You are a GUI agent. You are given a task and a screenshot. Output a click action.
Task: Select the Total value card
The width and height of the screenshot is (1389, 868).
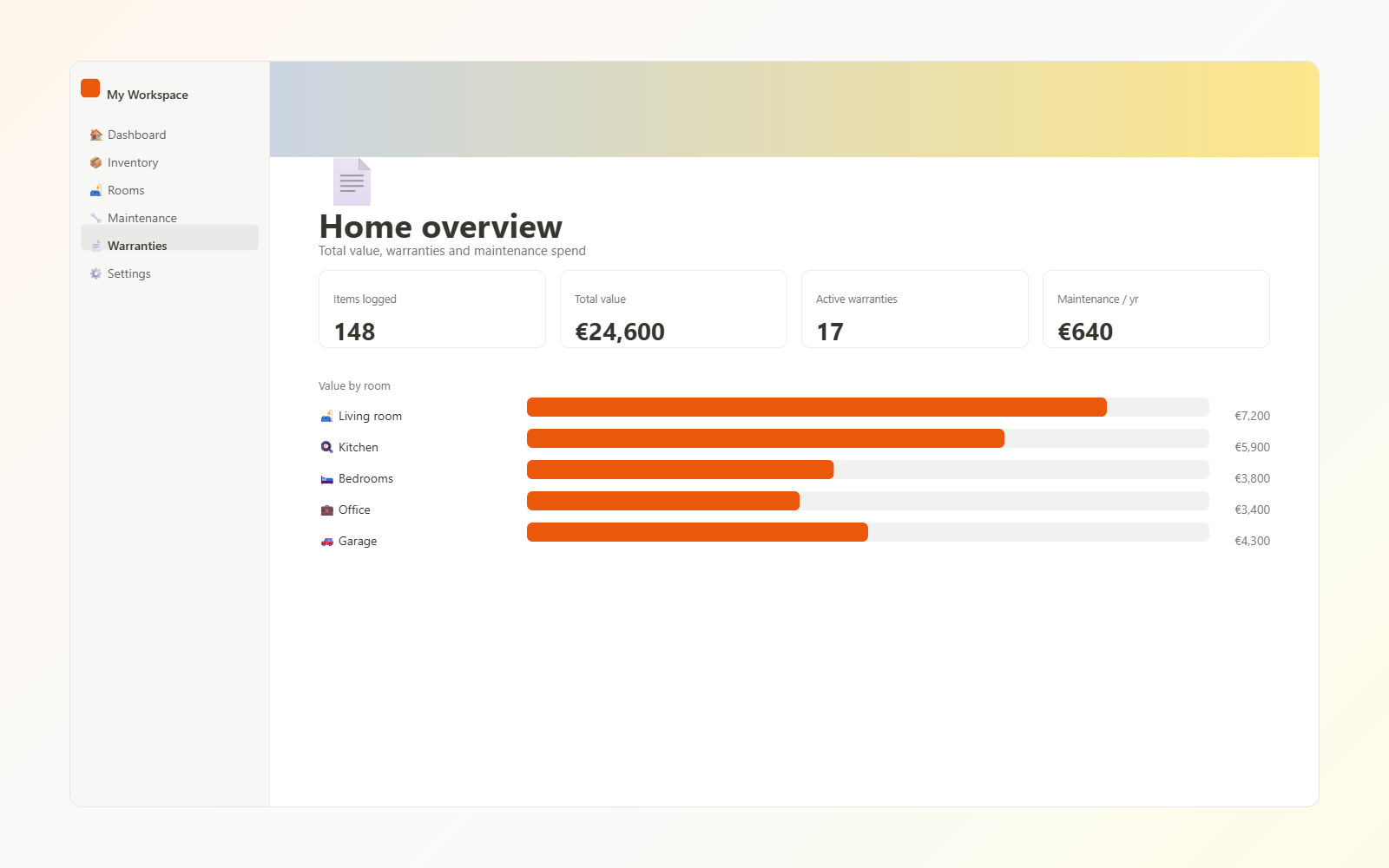pos(674,309)
